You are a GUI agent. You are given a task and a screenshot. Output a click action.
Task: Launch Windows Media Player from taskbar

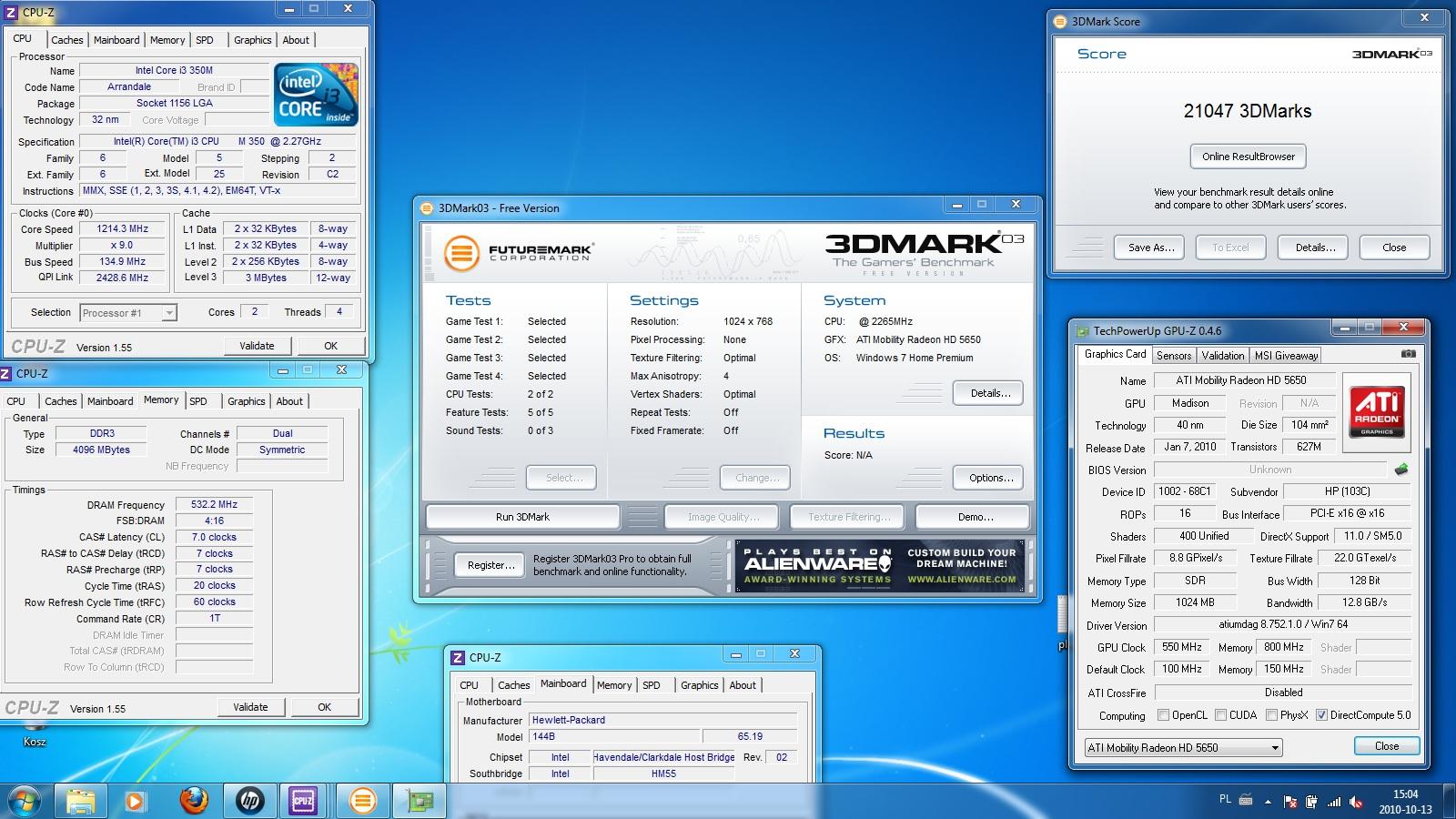pos(136,801)
